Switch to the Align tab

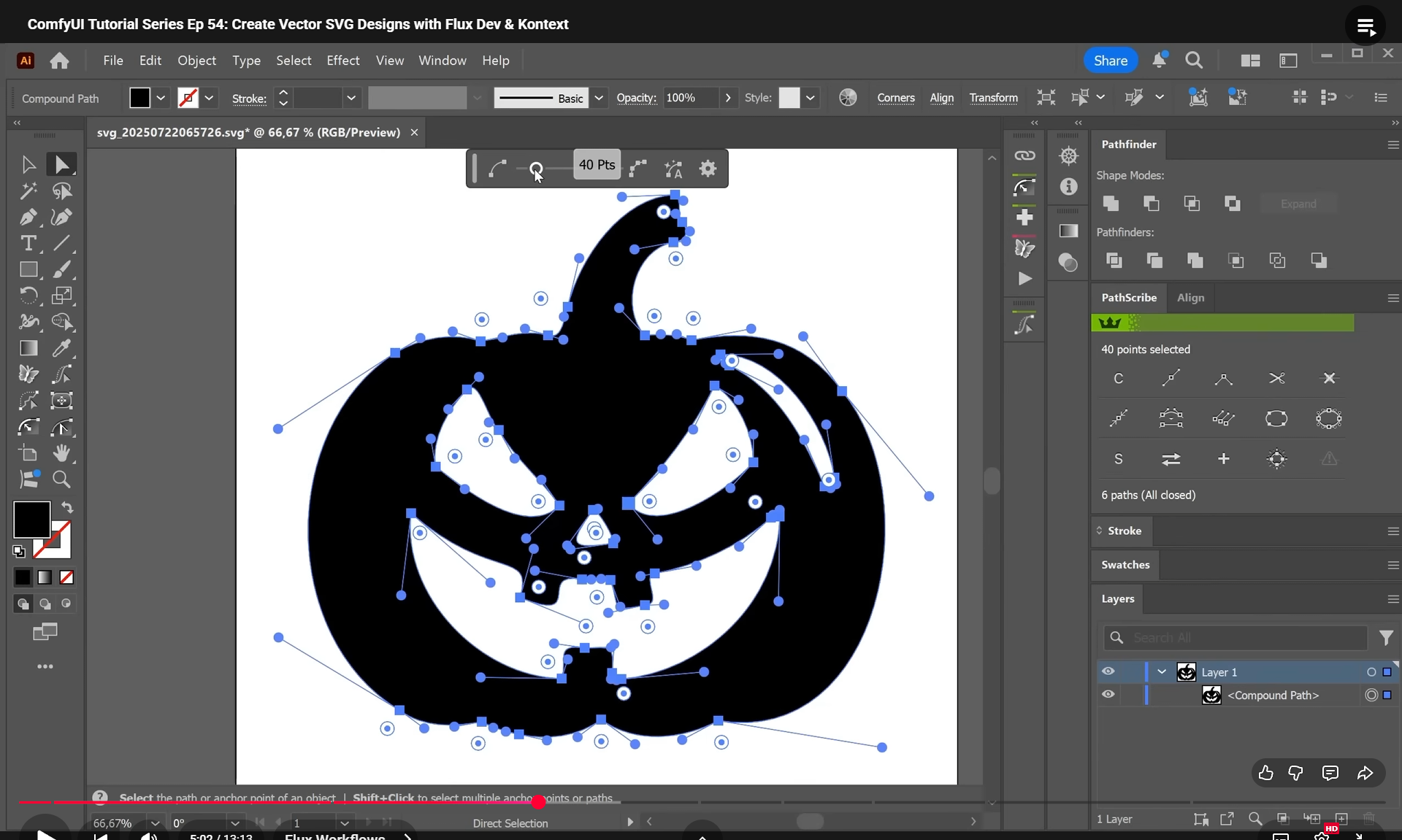(1190, 298)
